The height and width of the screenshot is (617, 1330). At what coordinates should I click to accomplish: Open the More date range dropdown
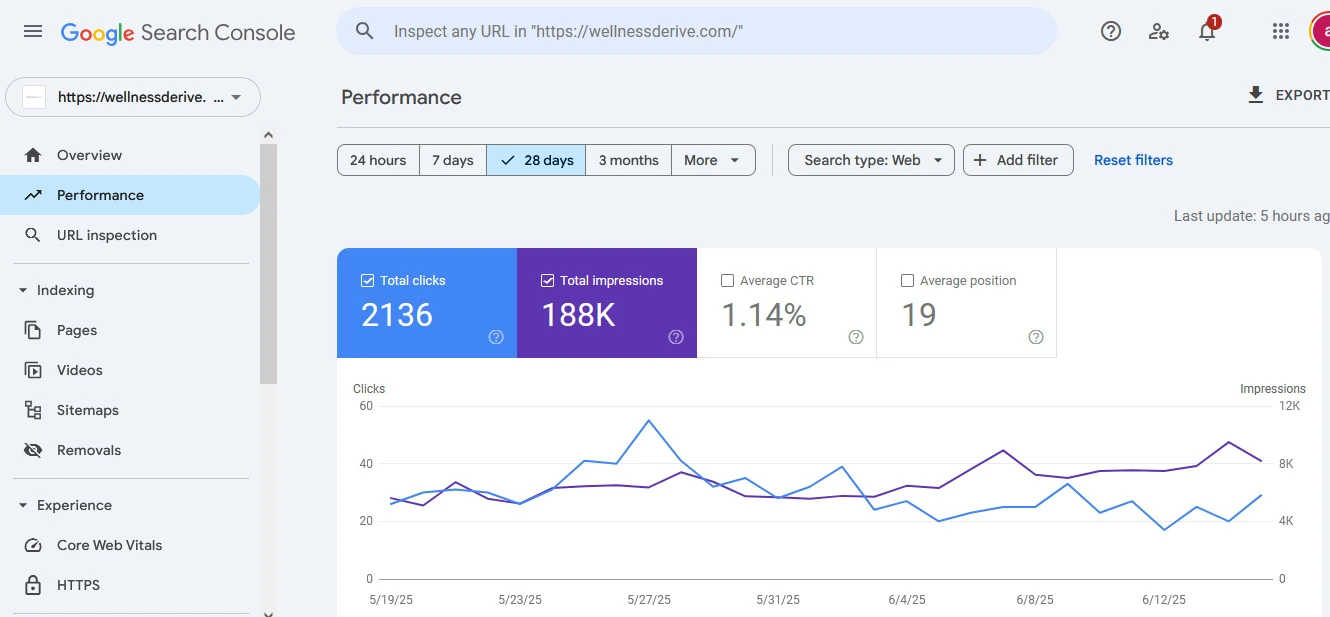713,160
